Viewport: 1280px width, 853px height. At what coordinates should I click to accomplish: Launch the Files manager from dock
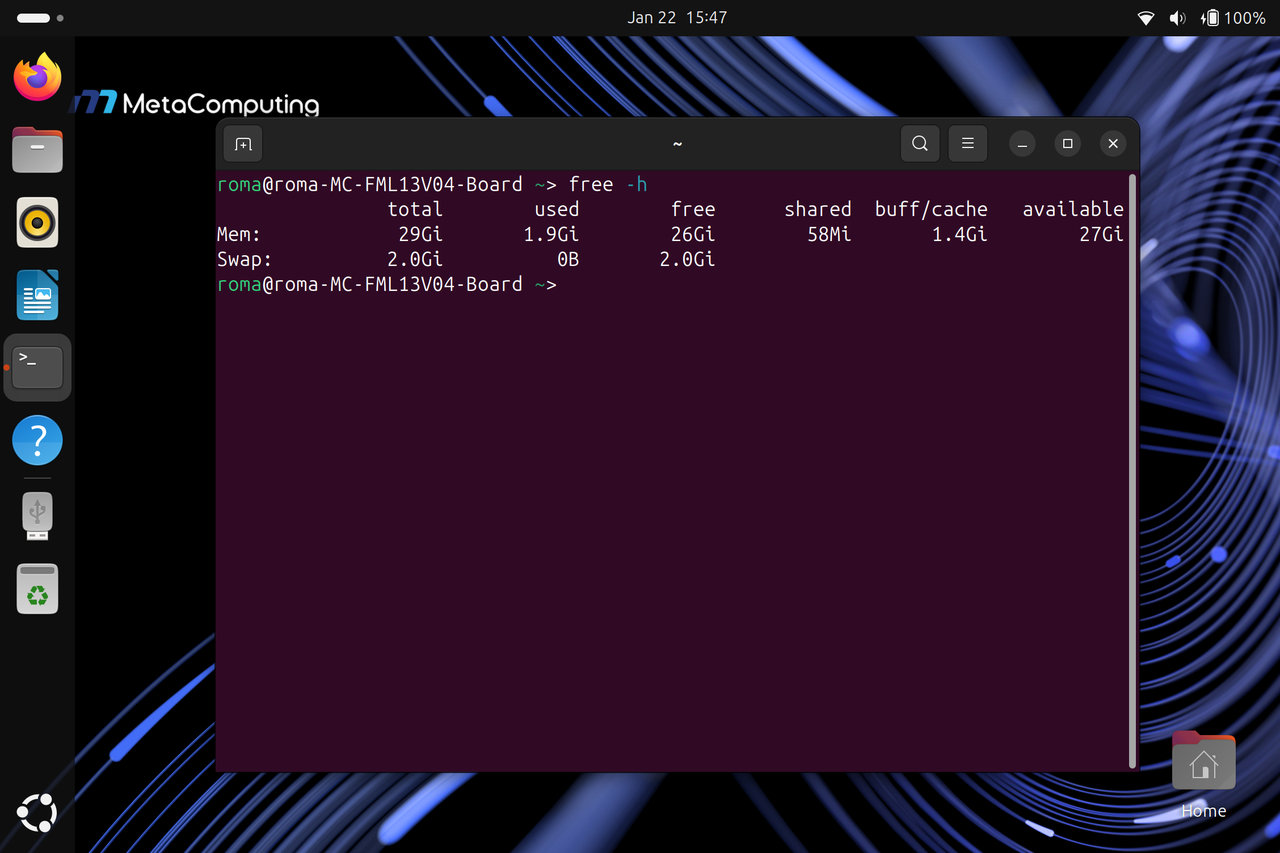click(x=37, y=150)
